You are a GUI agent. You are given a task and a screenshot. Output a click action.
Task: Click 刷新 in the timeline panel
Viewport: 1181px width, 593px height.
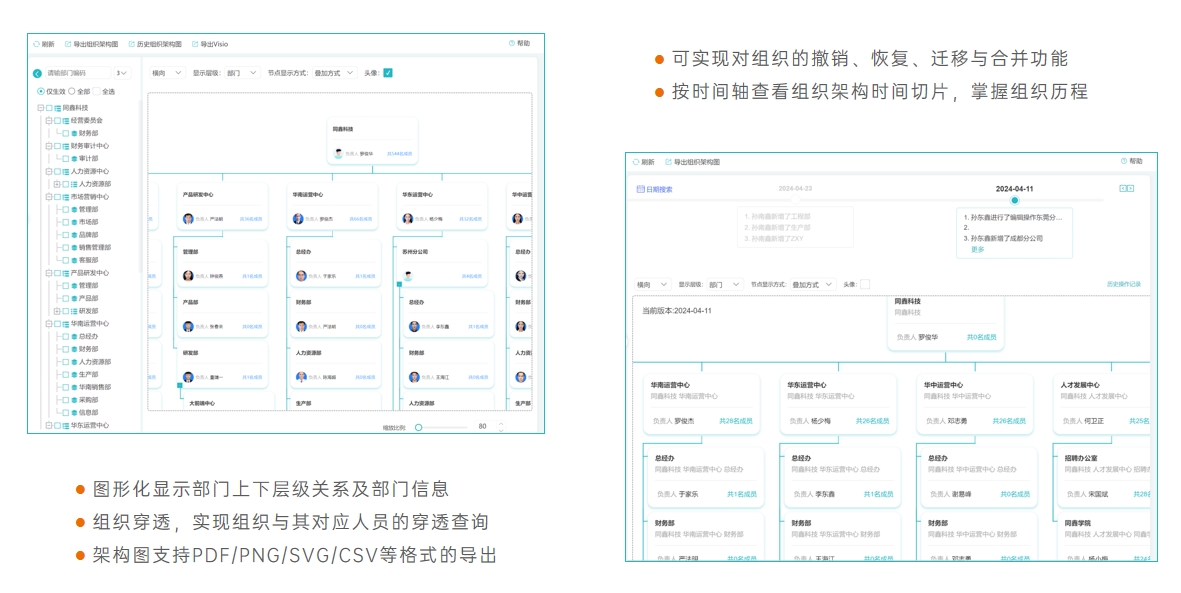643,162
